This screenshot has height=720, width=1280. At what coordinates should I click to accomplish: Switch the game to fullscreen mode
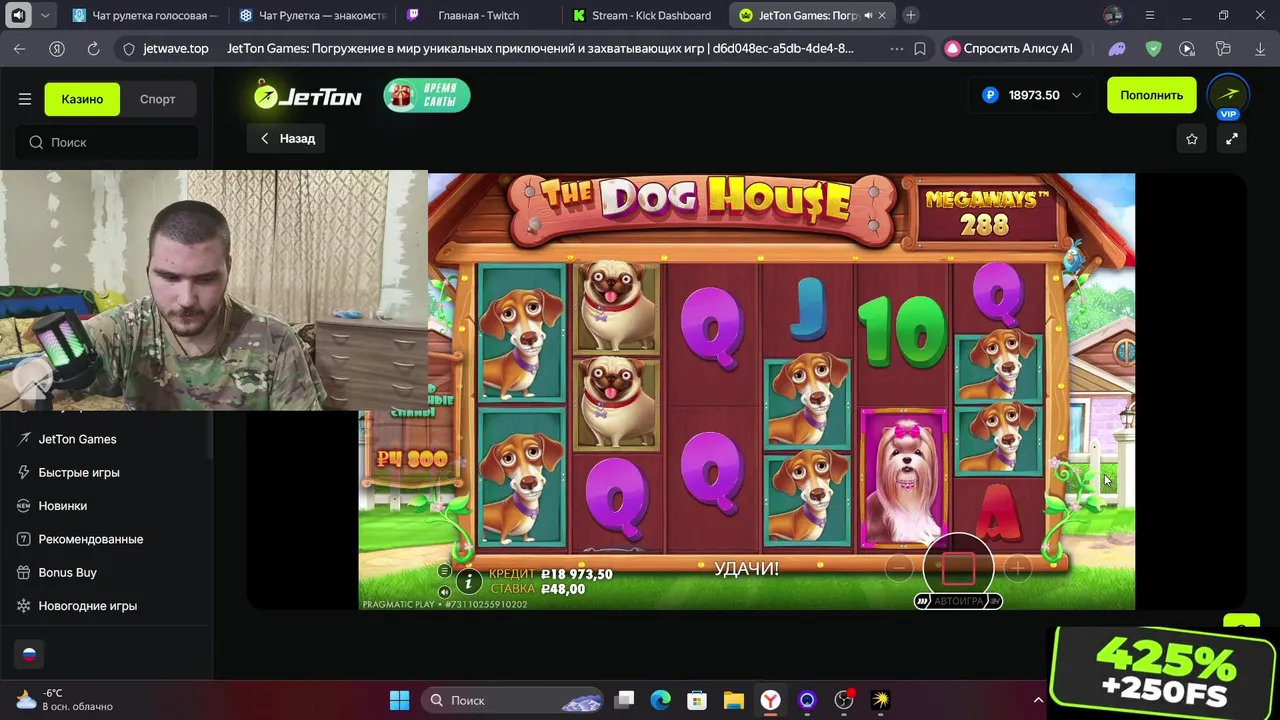[1232, 139]
